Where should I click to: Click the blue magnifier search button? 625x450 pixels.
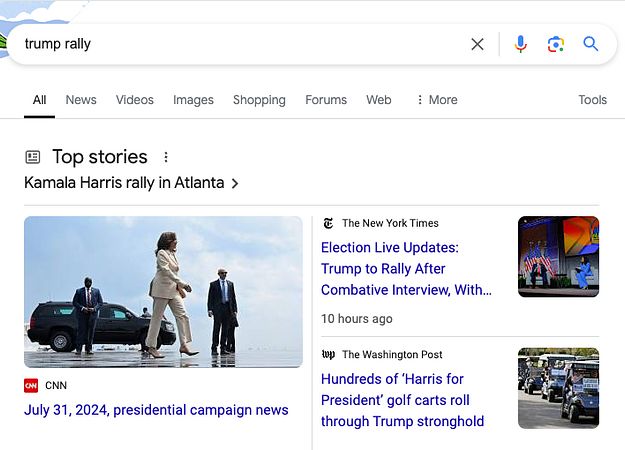(x=591, y=44)
